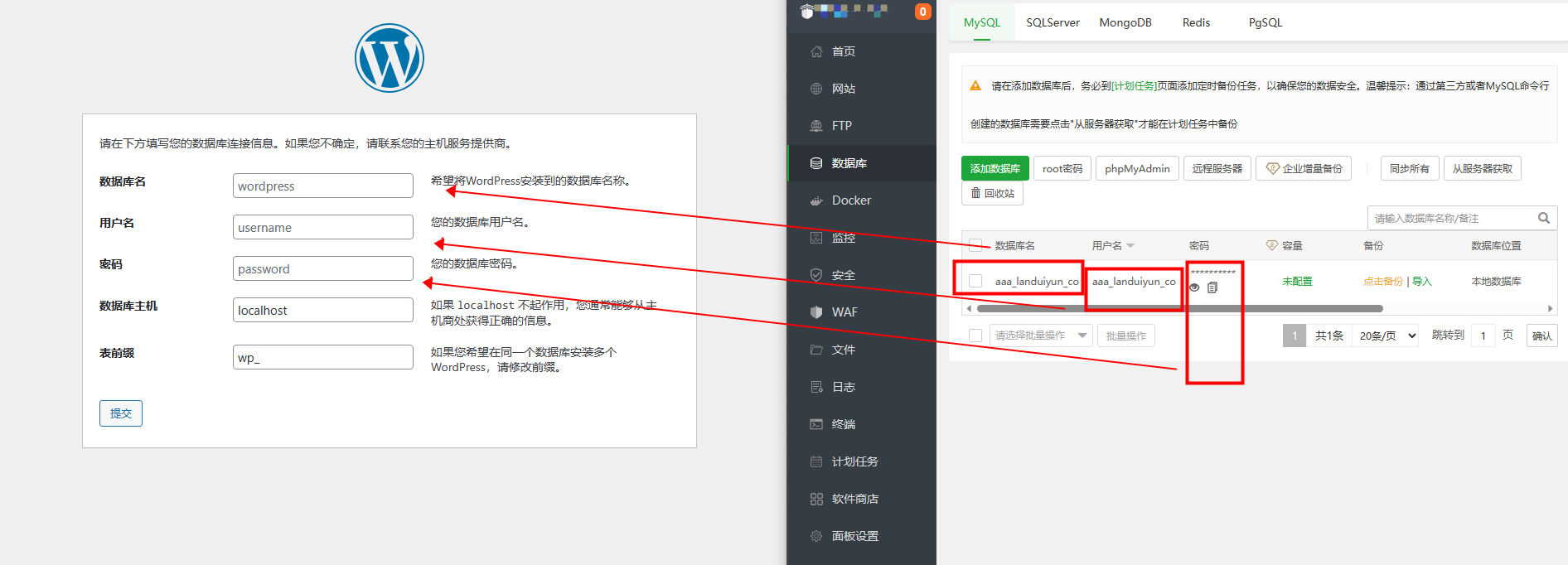Click the 企业增量备份 button
The image size is (1568, 565).
click(x=1304, y=168)
